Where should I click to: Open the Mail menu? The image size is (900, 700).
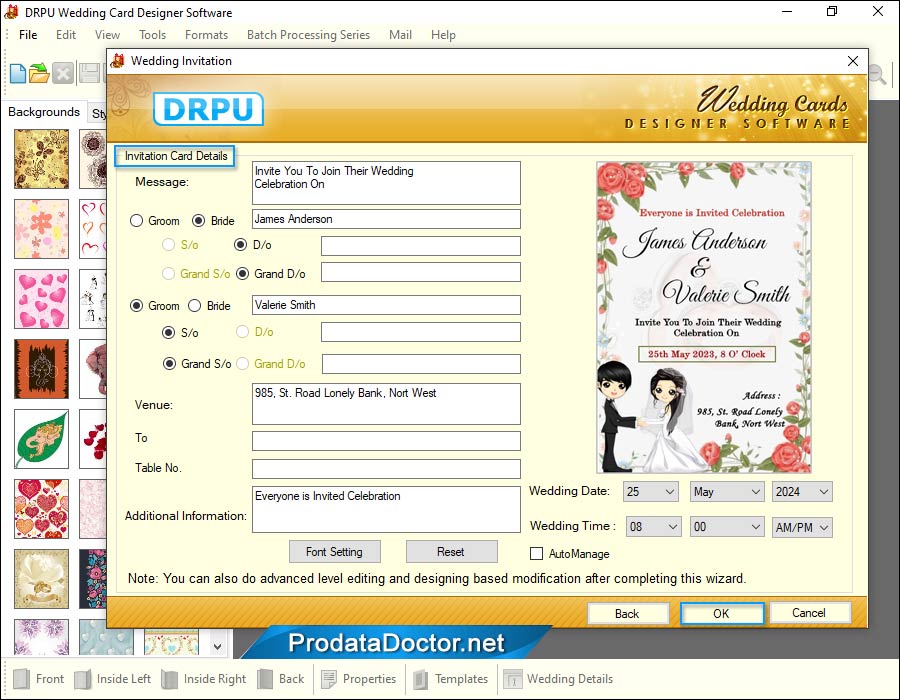(x=400, y=35)
